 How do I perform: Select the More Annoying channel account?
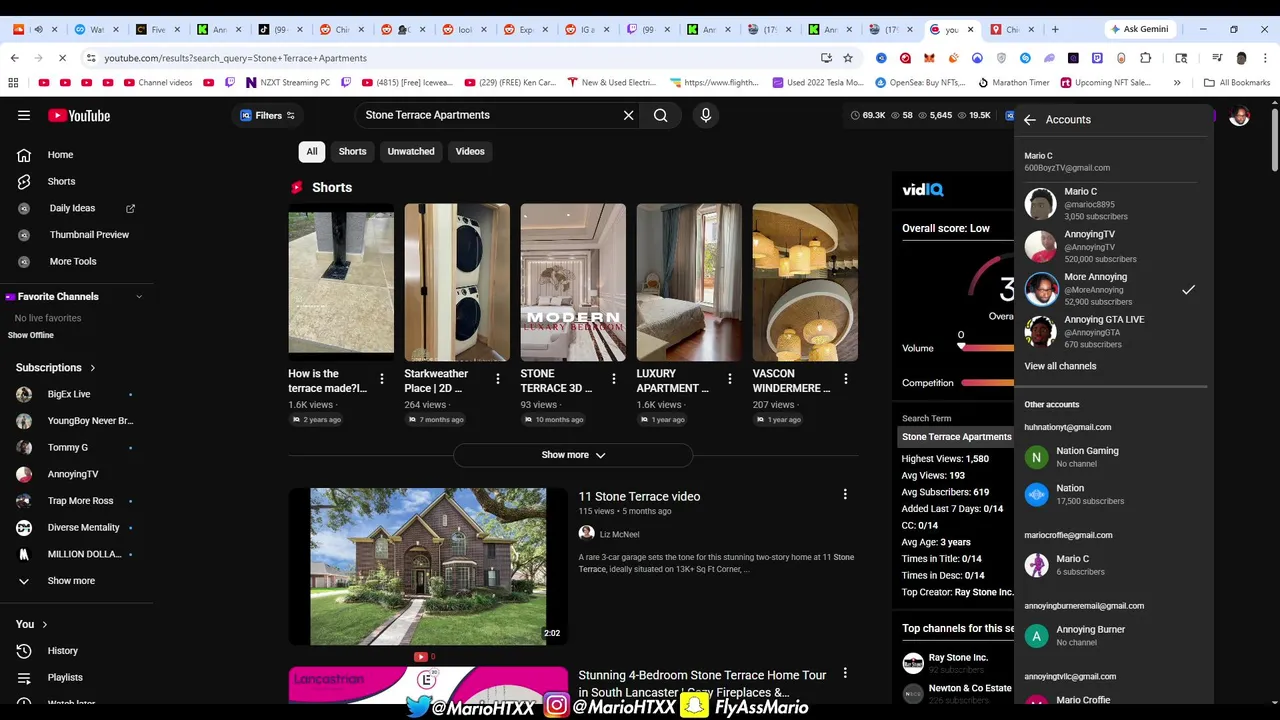tap(1110, 289)
